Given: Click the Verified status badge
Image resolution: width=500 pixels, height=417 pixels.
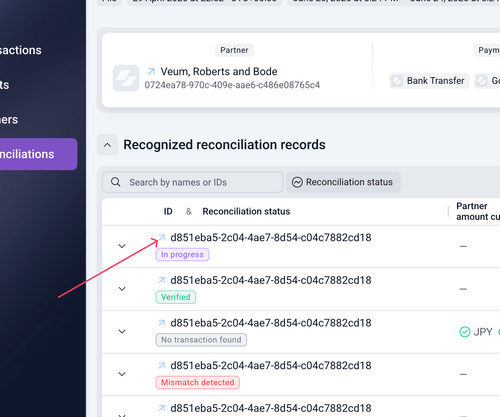Looking at the screenshot, I should [x=176, y=297].
